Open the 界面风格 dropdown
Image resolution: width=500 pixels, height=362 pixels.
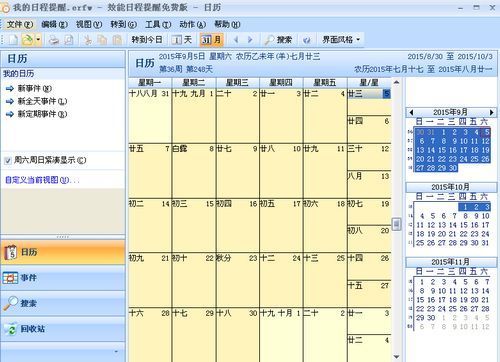point(341,40)
